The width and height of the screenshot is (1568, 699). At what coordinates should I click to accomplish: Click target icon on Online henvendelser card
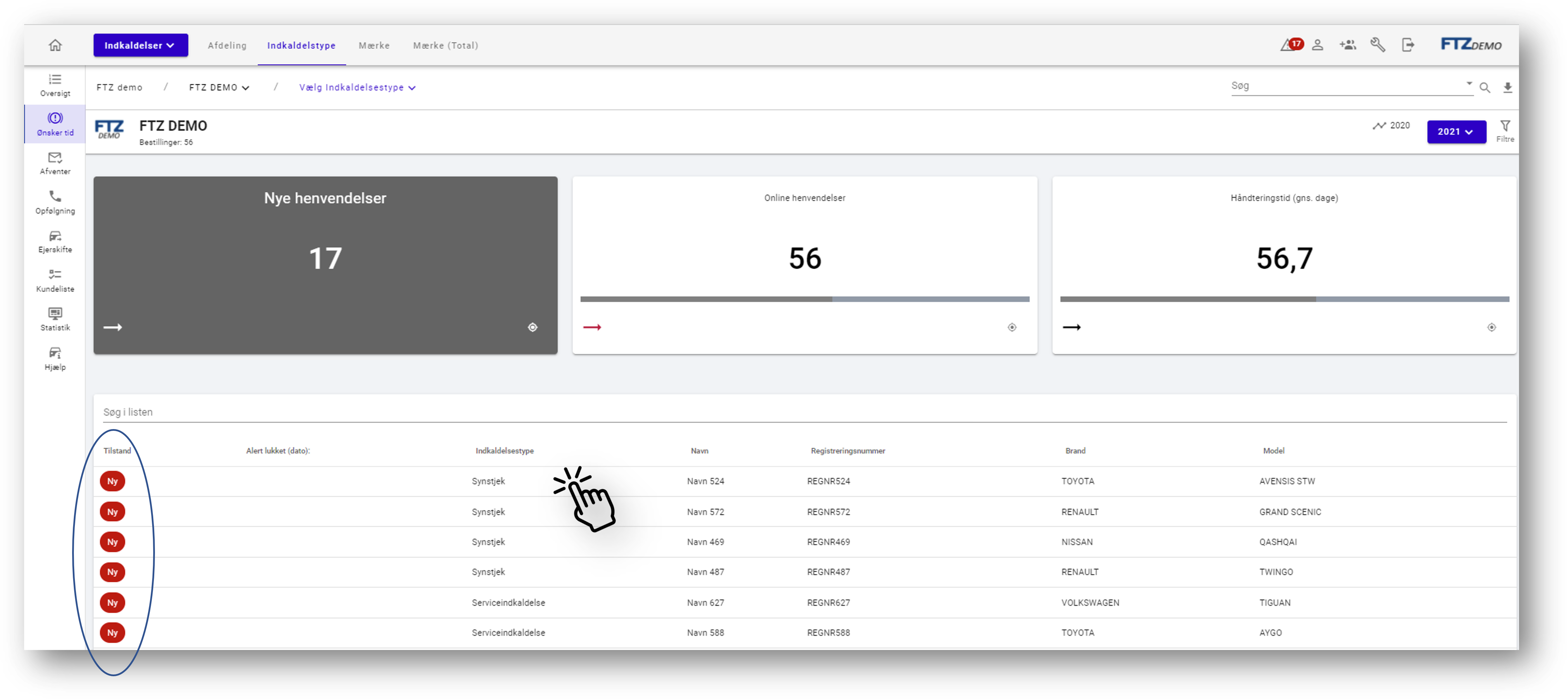(x=1012, y=328)
